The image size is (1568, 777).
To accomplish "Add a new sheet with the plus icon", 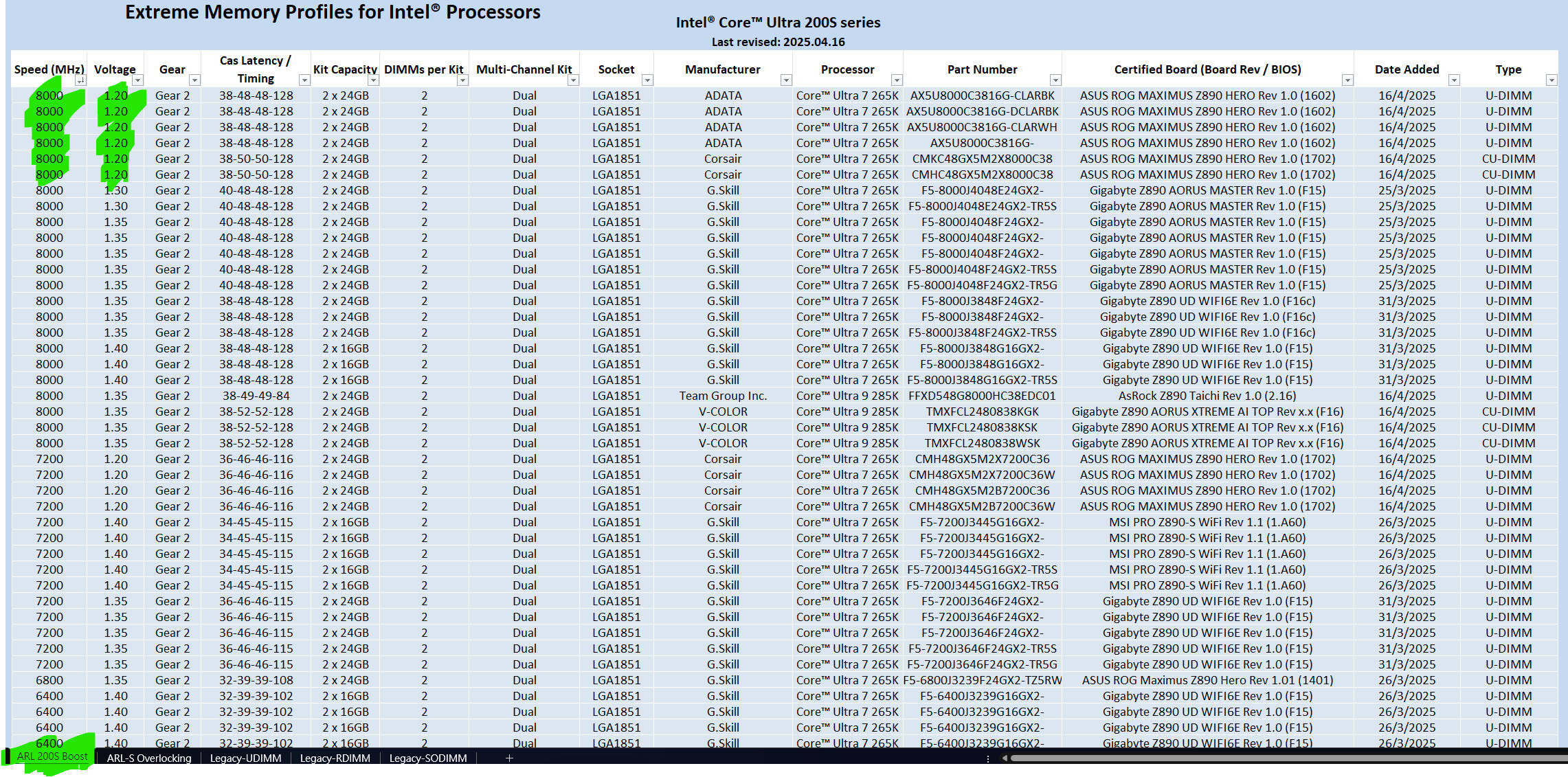I will click(509, 758).
